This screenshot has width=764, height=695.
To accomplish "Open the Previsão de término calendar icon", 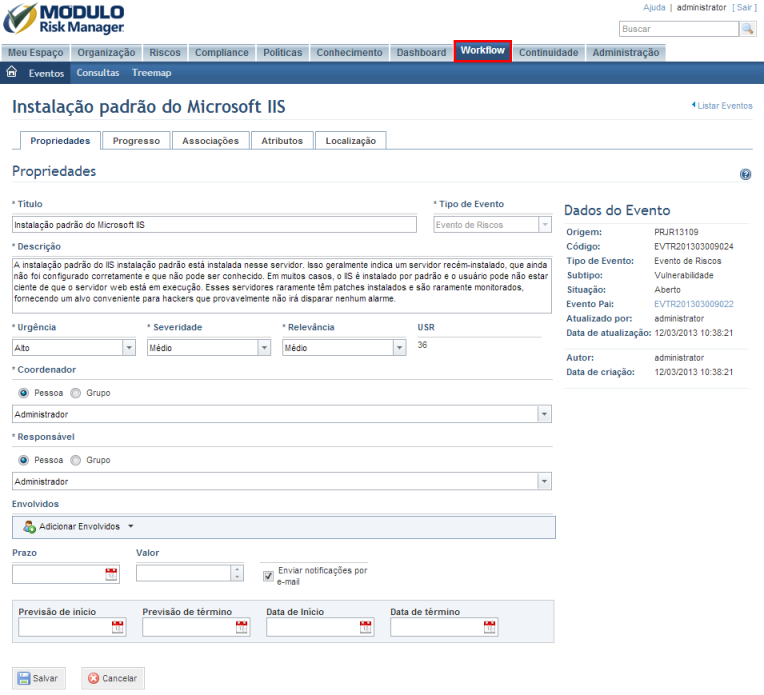I will point(242,627).
